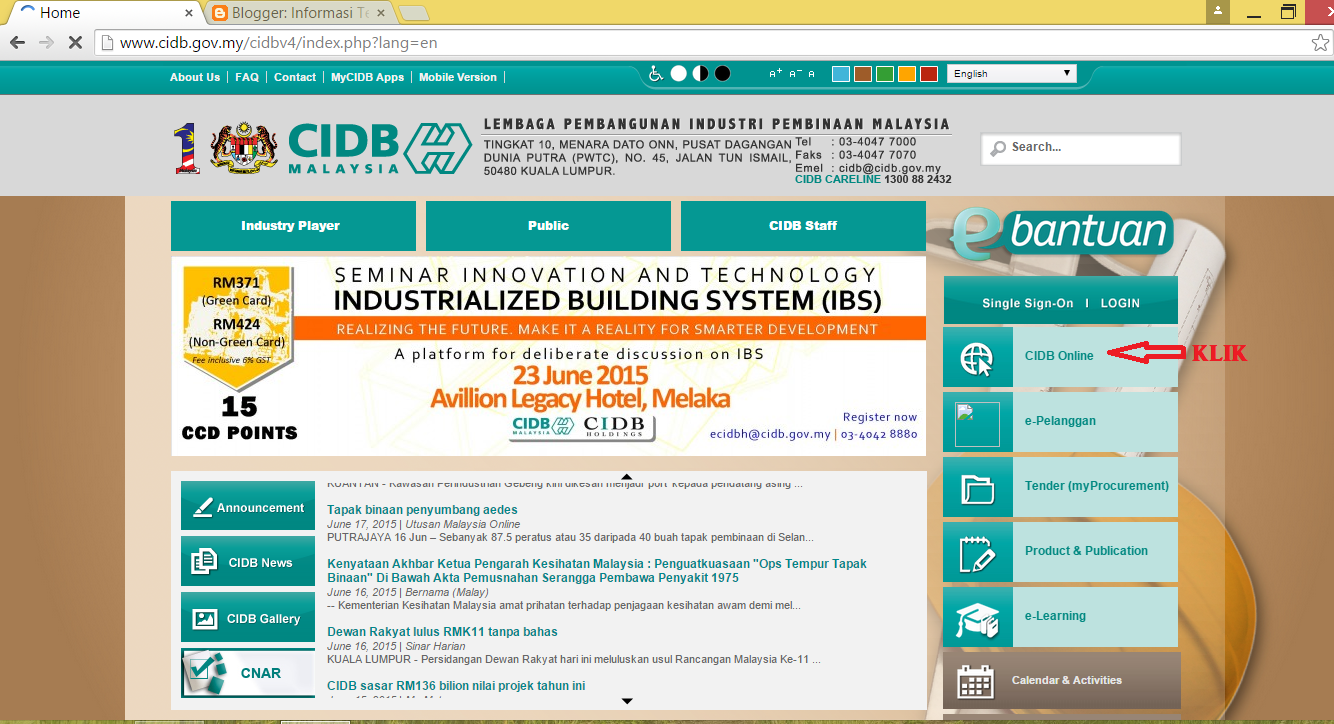Image resolution: width=1334 pixels, height=724 pixels.
Task: Bookmark the page with star icon
Action: coord(1319,43)
